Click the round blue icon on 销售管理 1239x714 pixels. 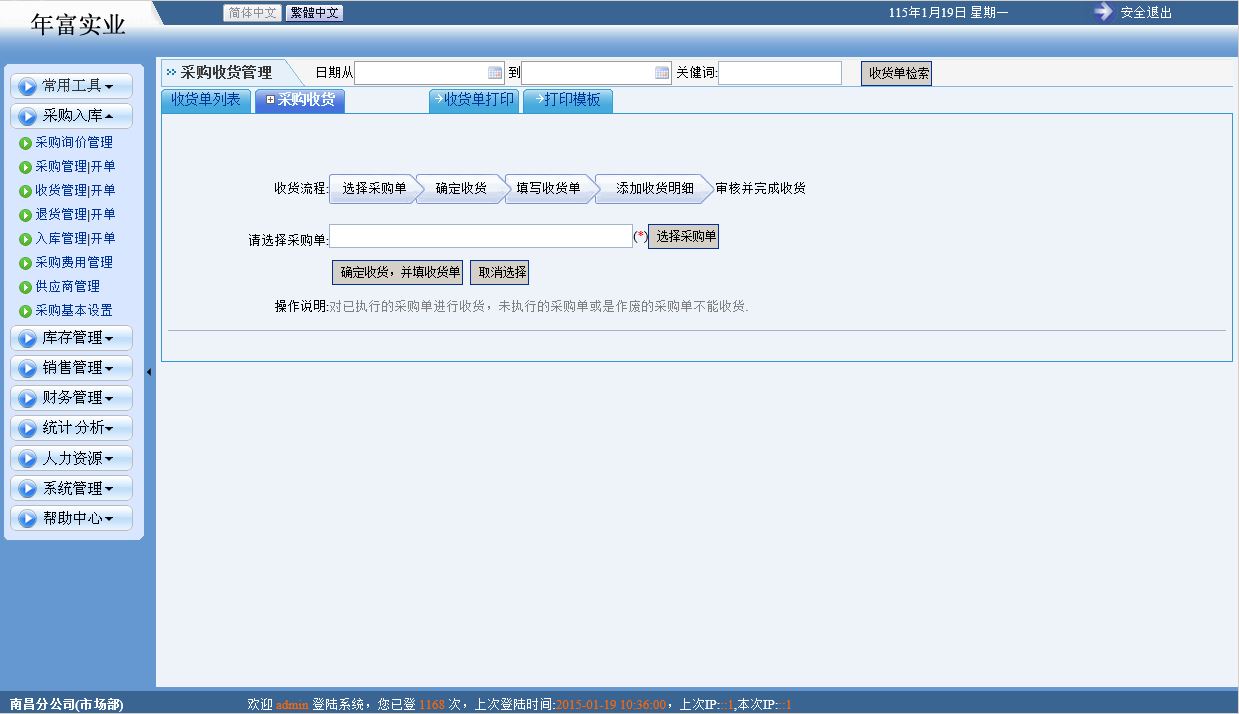27,368
